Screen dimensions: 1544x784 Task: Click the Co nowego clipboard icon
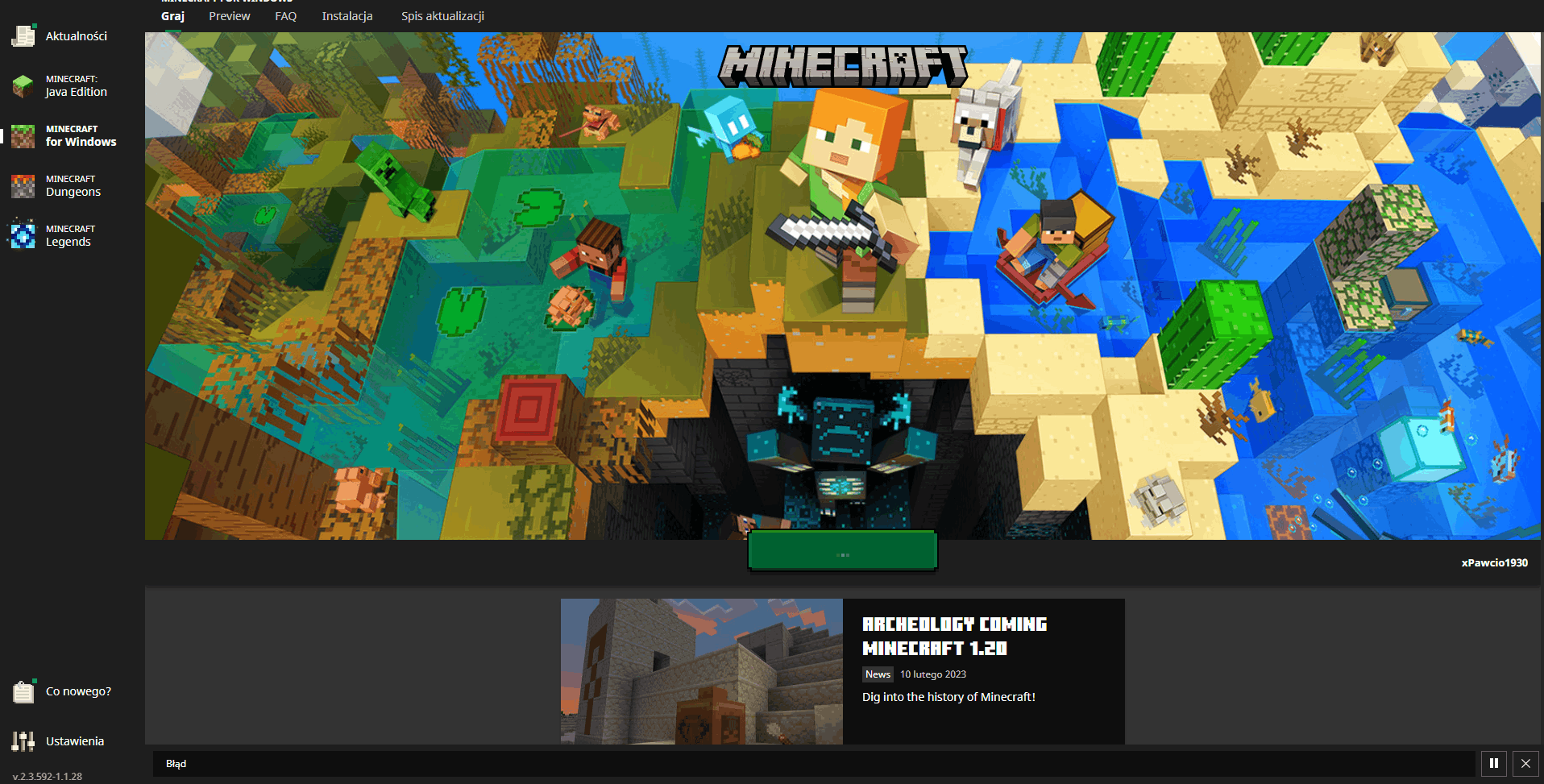[x=23, y=691]
